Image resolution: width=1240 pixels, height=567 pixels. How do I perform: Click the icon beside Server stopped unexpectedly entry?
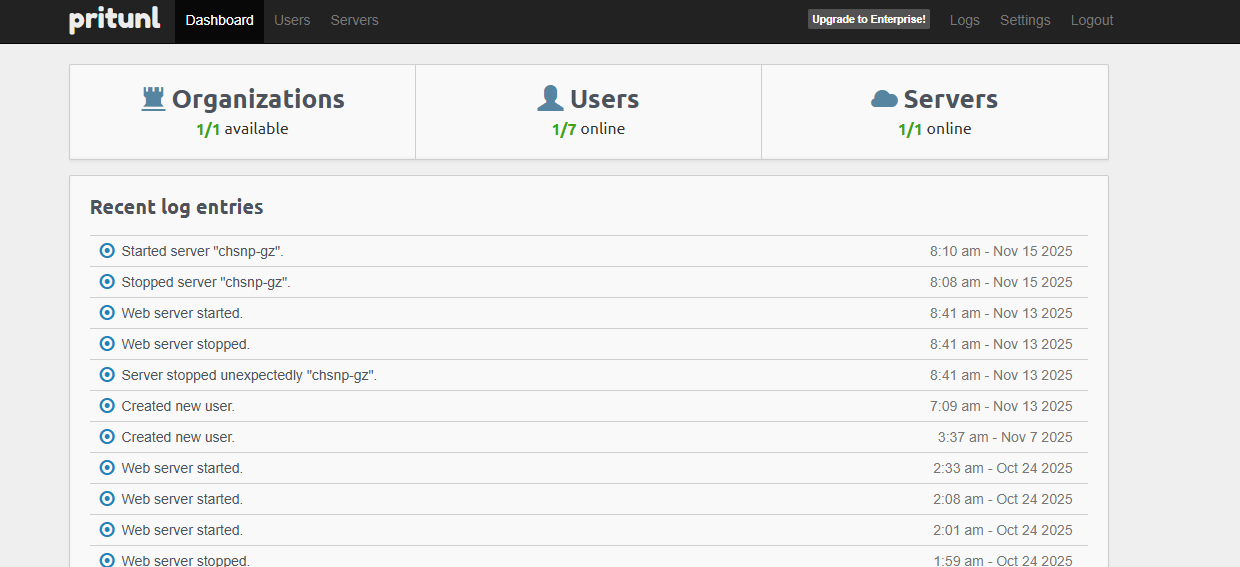[x=107, y=375]
